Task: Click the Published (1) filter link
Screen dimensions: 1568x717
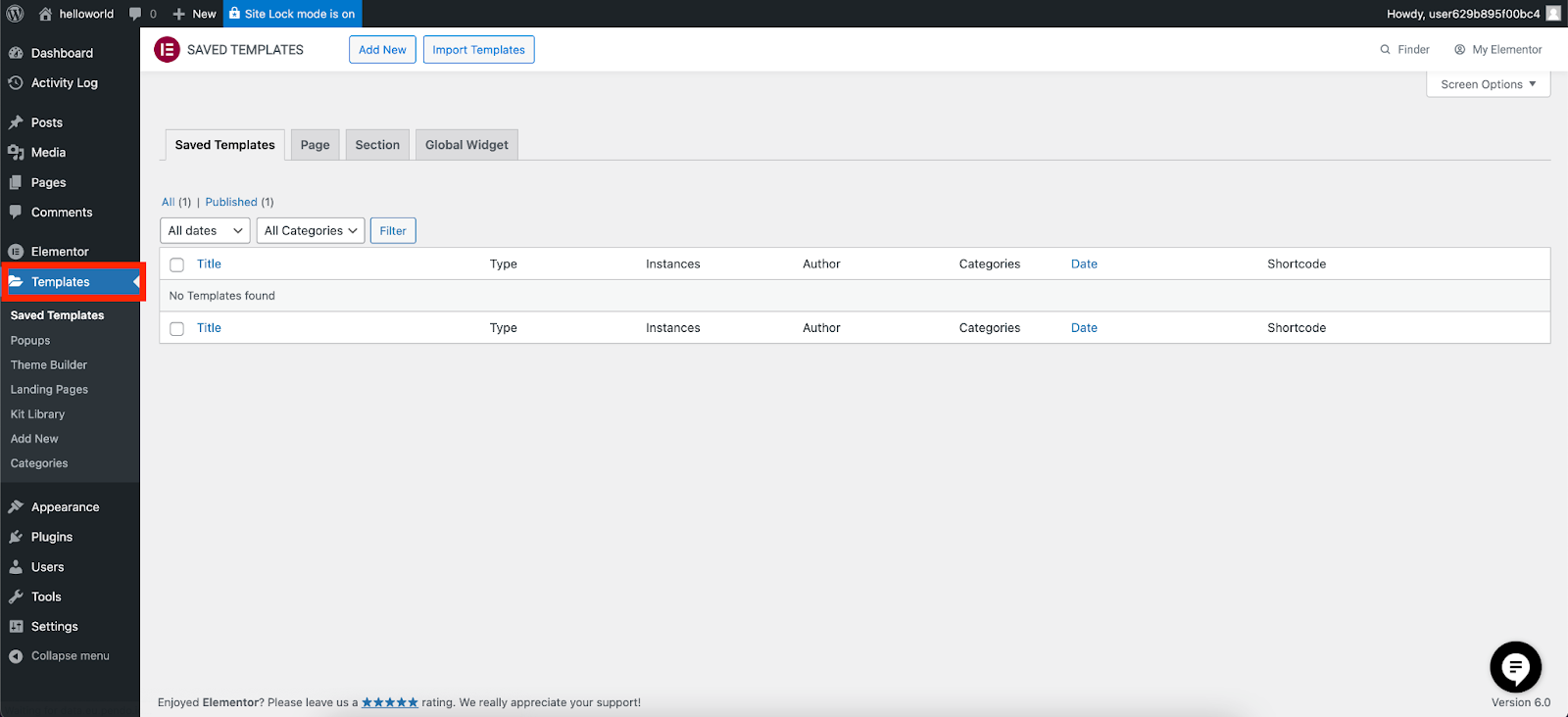Action: (239, 202)
